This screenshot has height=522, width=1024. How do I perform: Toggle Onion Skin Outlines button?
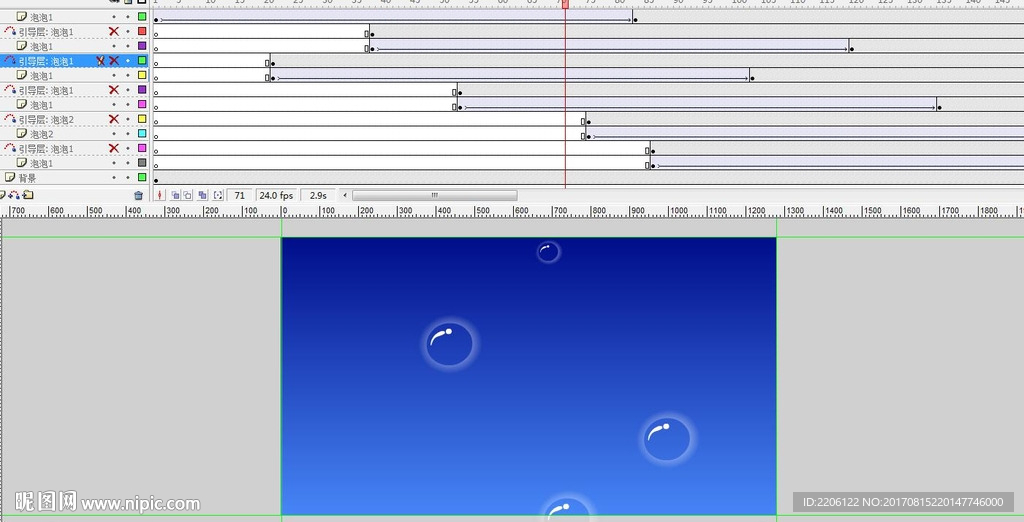187,195
